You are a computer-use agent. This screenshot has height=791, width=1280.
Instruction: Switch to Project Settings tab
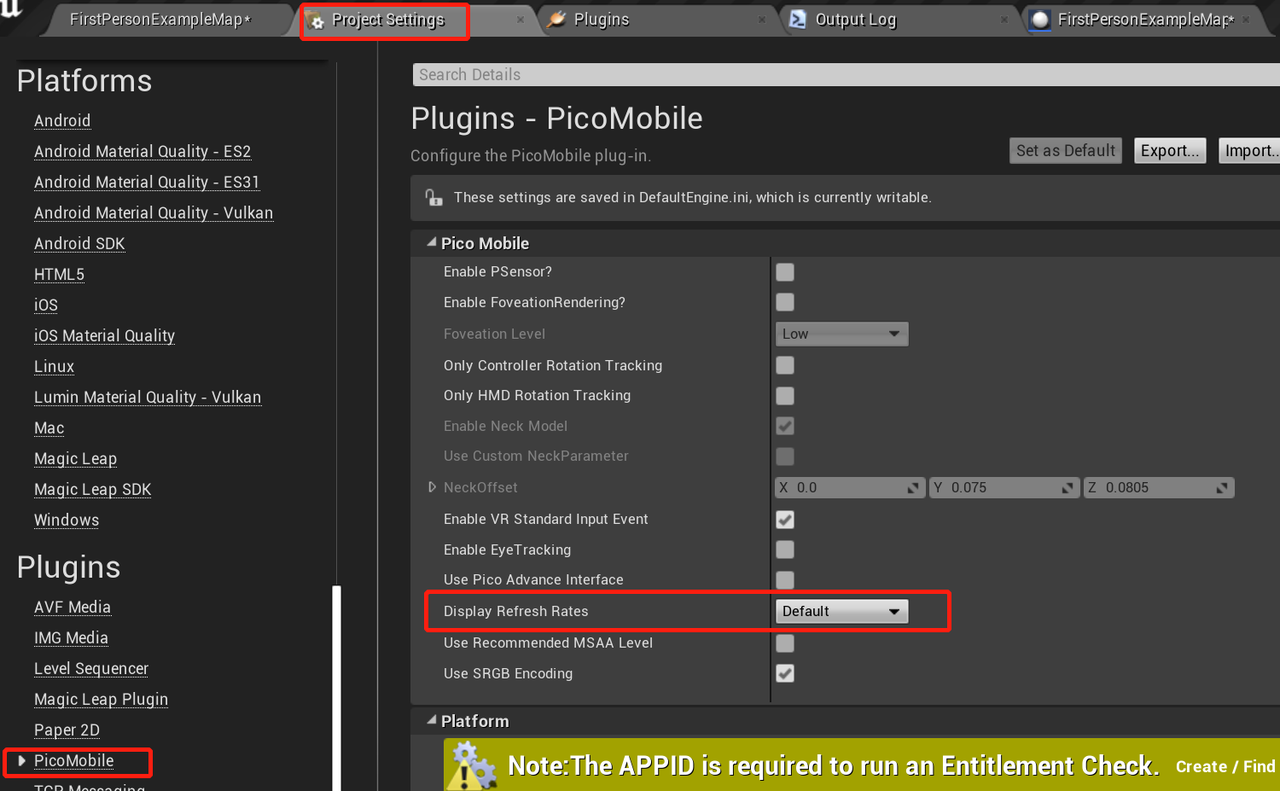pos(387,20)
